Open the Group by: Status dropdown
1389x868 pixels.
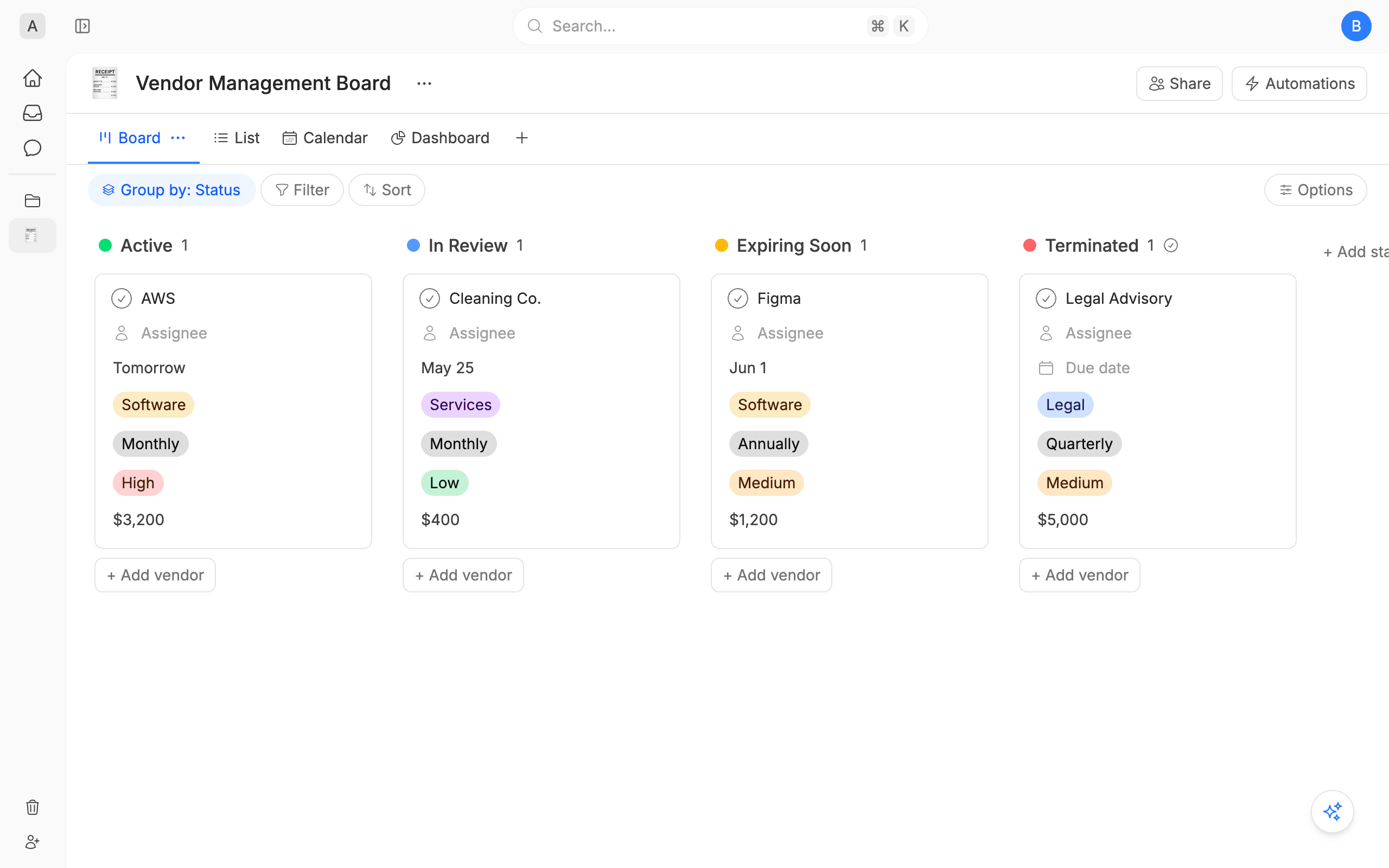pyautogui.click(x=171, y=190)
